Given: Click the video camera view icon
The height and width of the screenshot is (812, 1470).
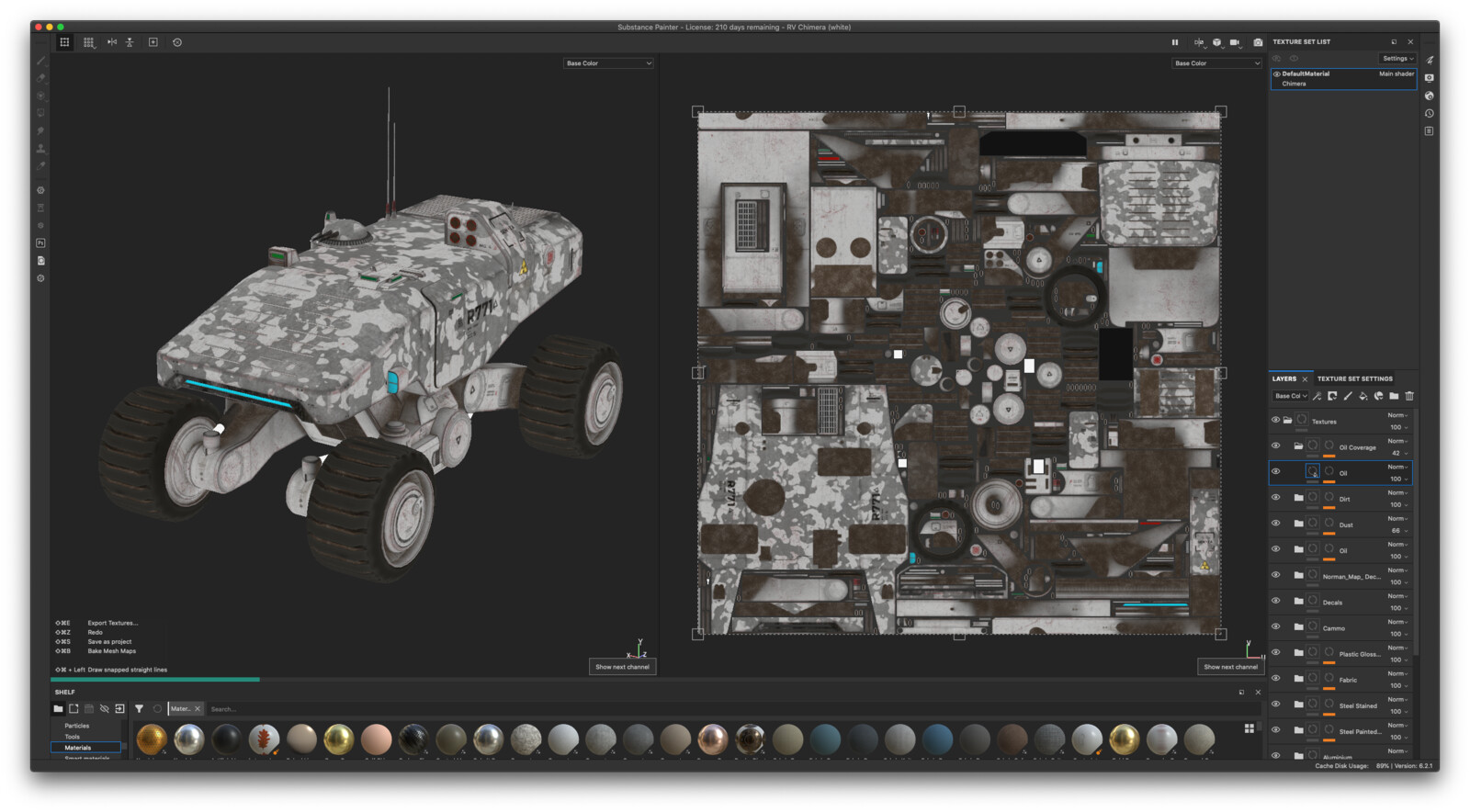Looking at the screenshot, I should pyautogui.click(x=1235, y=42).
